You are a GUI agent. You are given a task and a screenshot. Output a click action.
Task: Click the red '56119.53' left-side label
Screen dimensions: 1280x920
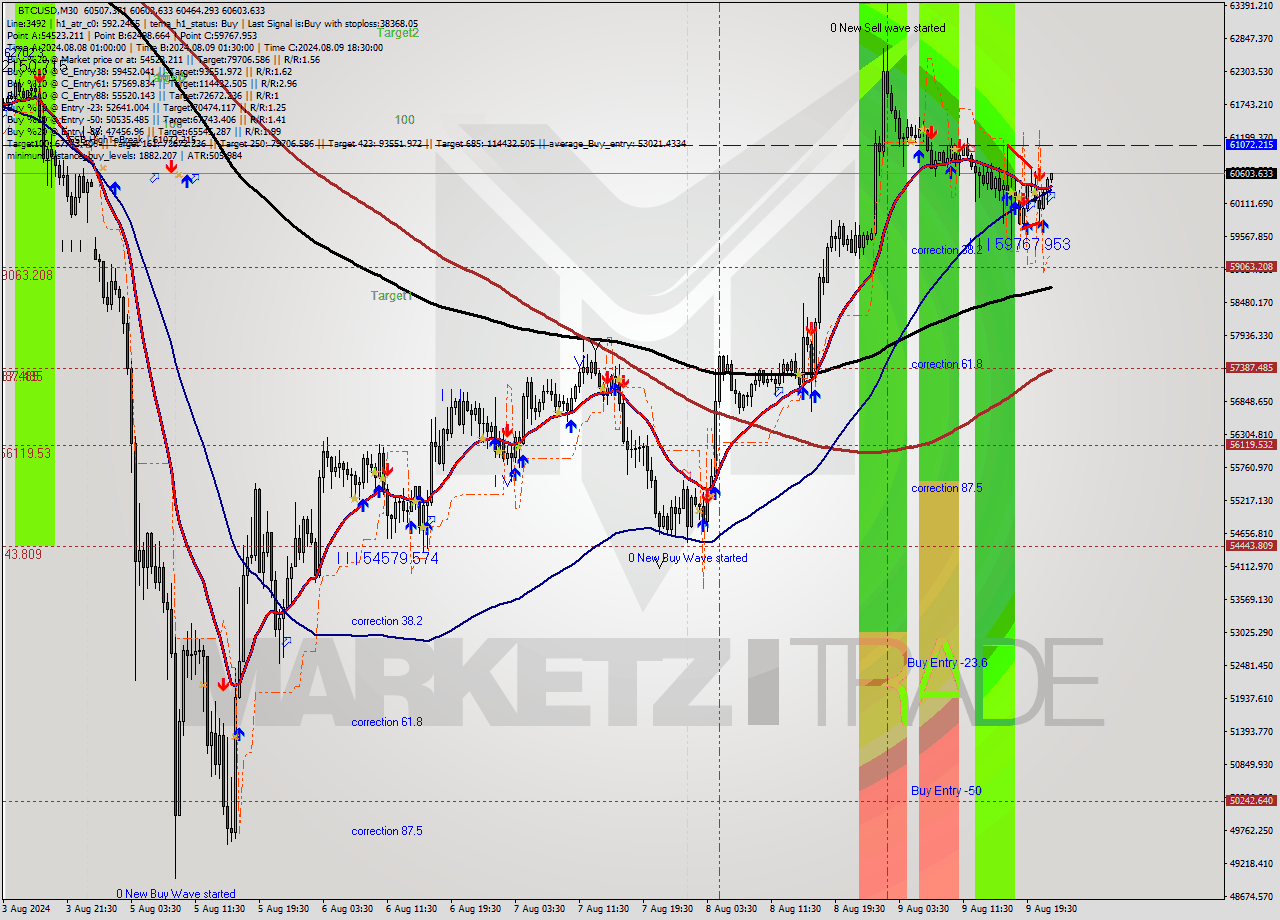click(26, 453)
